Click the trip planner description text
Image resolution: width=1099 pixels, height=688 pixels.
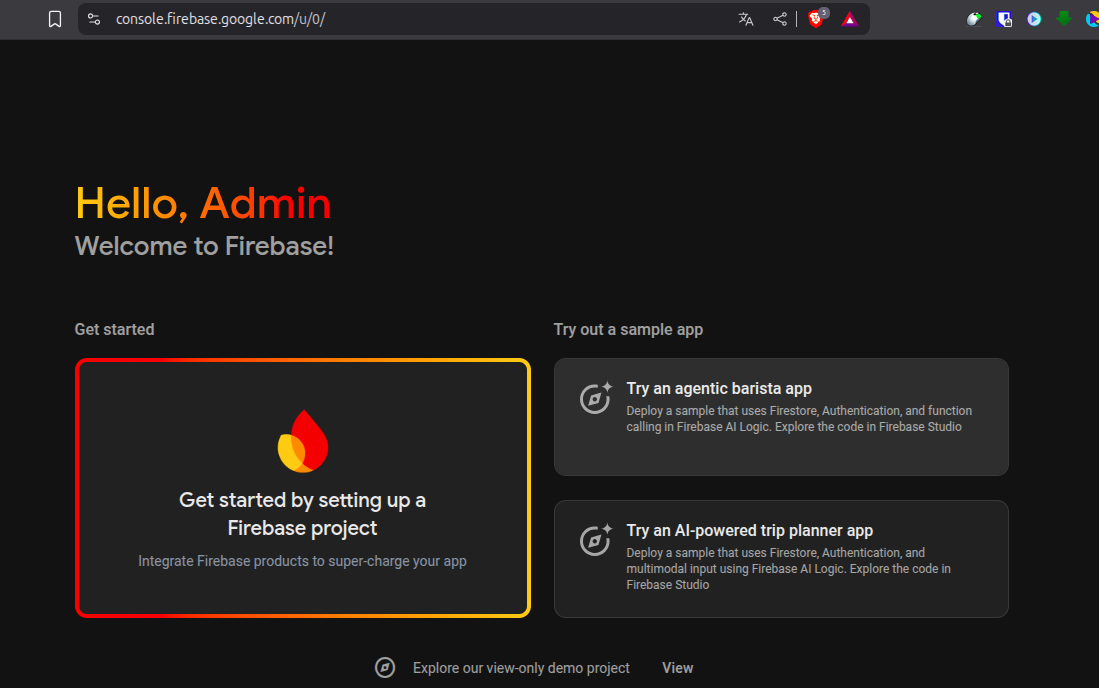(x=789, y=569)
